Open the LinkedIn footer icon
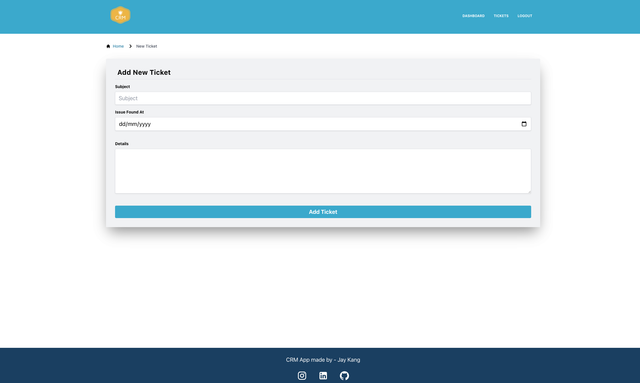 pyautogui.click(x=323, y=376)
